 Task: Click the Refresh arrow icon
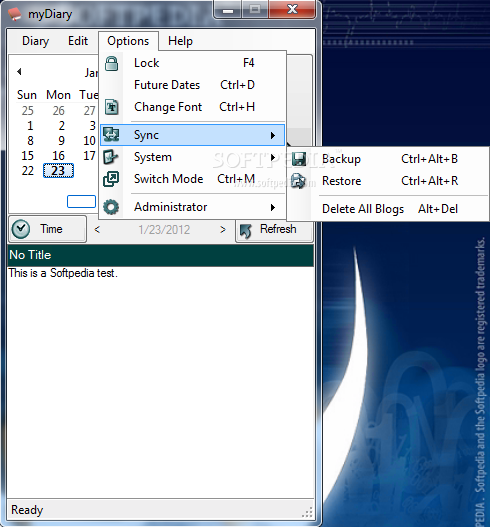point(246,231)
